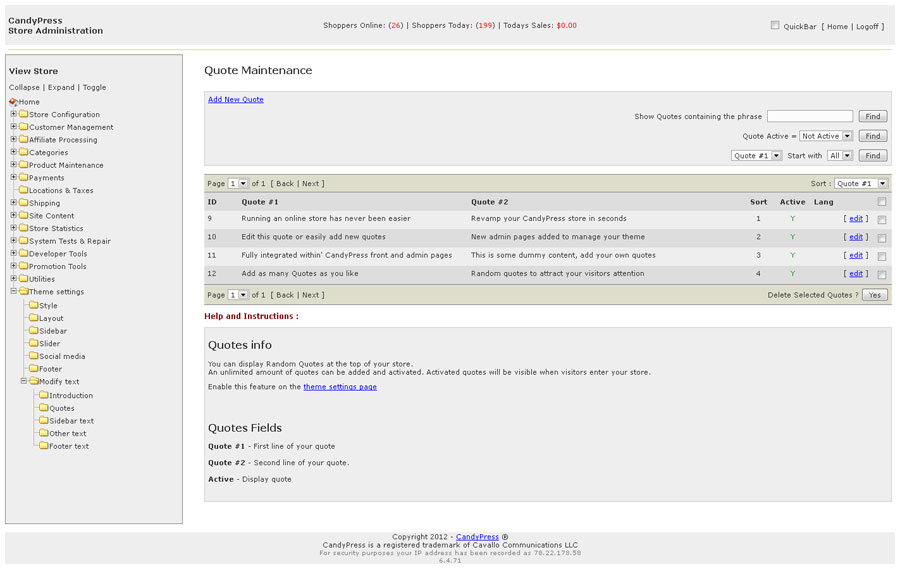Click the Payments folder icon
Screen dimensions: 900x569
coord(24,177)
